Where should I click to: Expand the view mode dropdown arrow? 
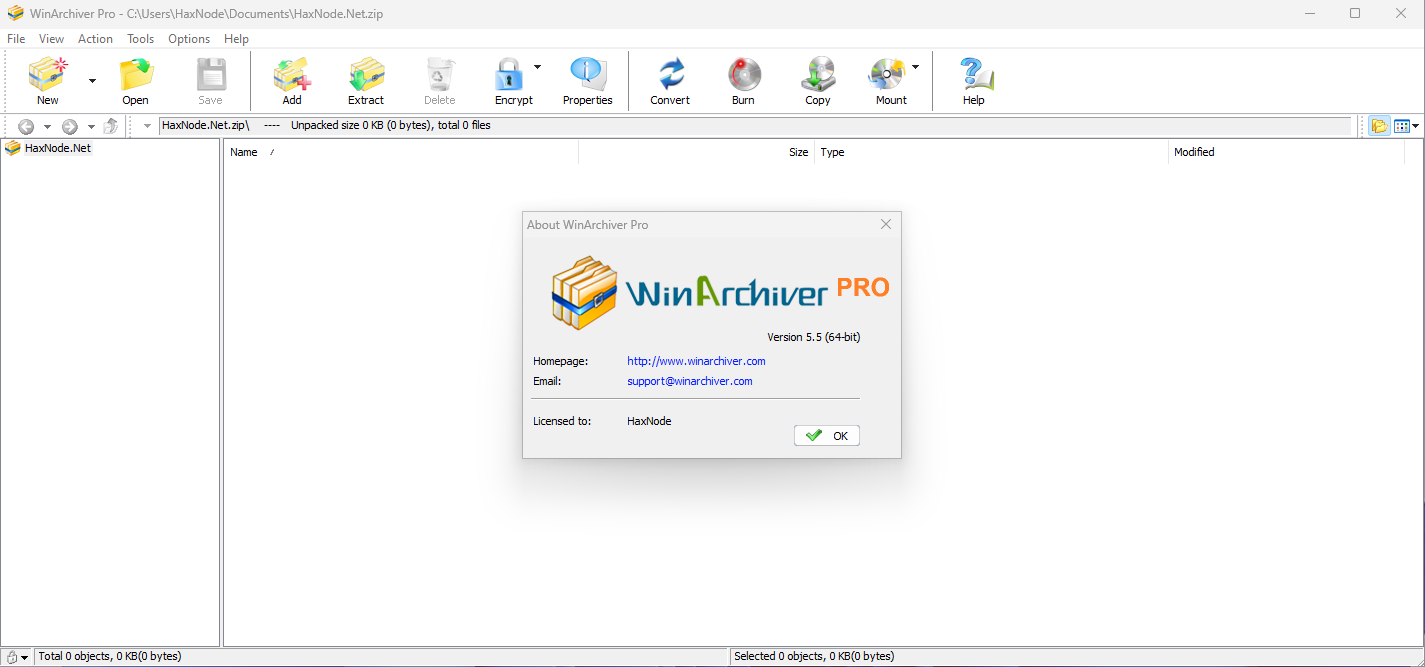(x=1416, y=126)
